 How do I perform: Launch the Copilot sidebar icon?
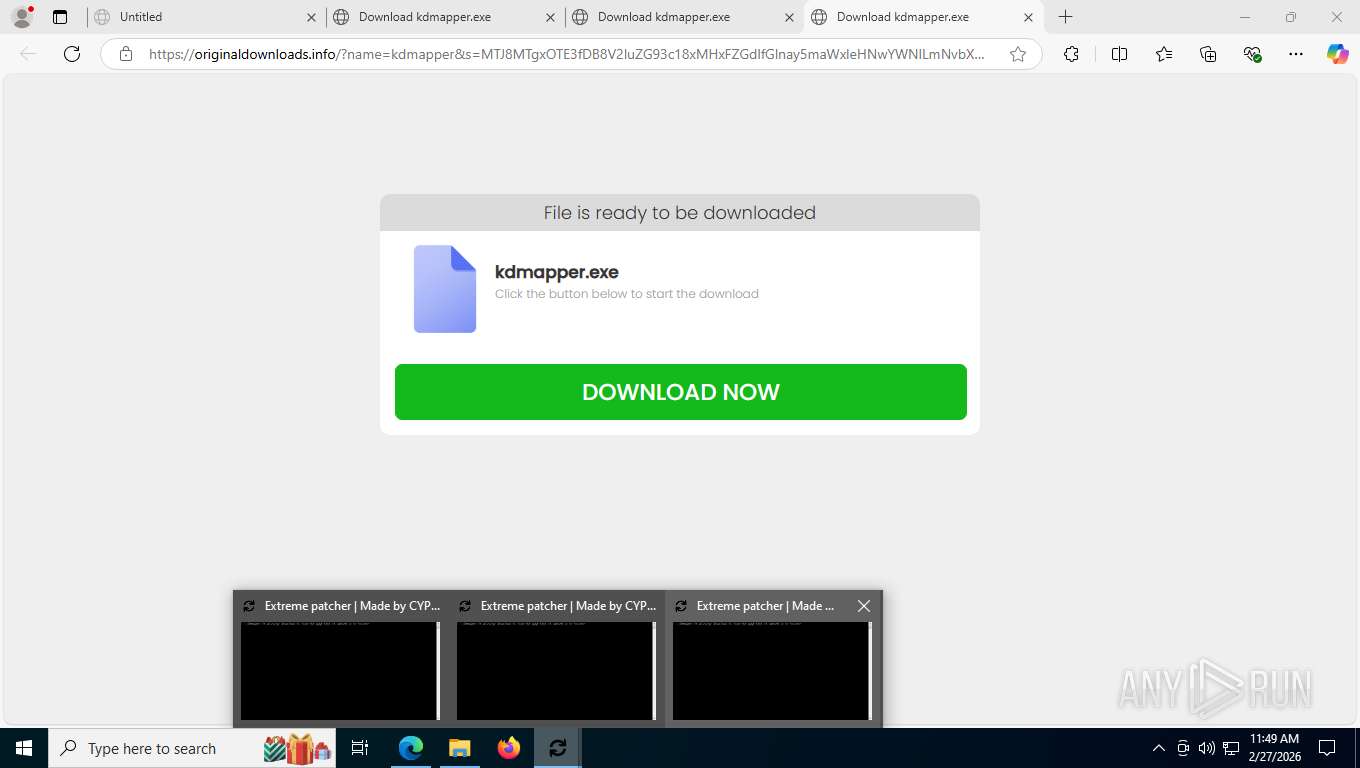1338,54
